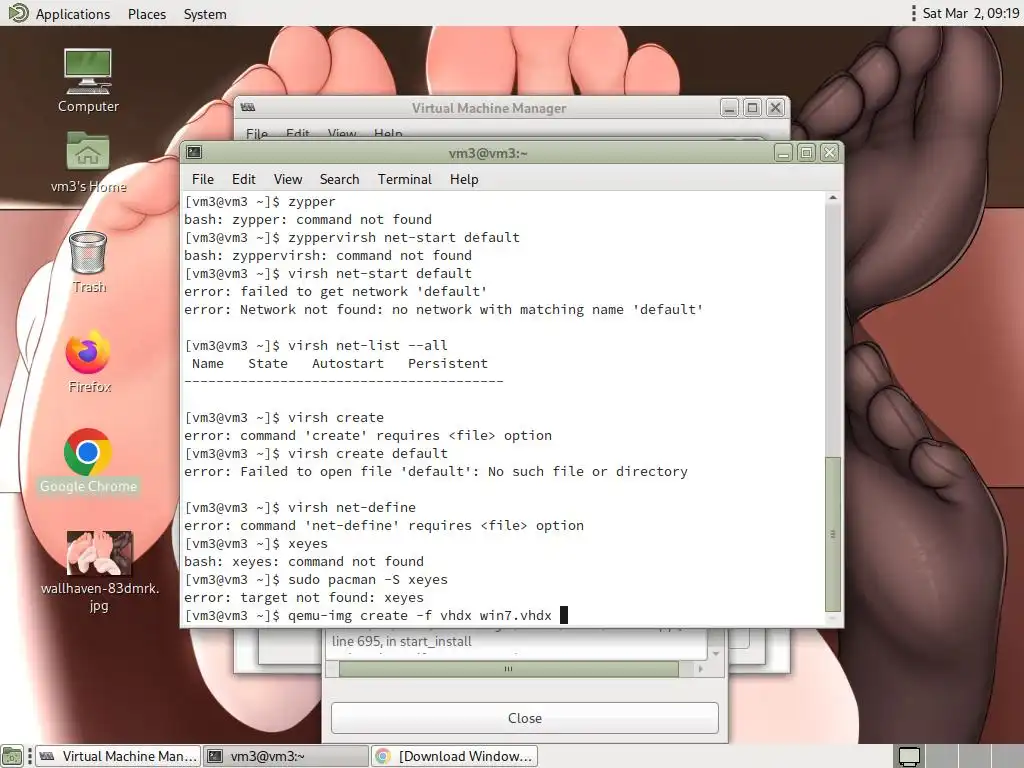The width and height of the screenshot is (1024, 768).
Task: Minimize the vm3@vm3 terminal window
Action: tap(784, 153)
